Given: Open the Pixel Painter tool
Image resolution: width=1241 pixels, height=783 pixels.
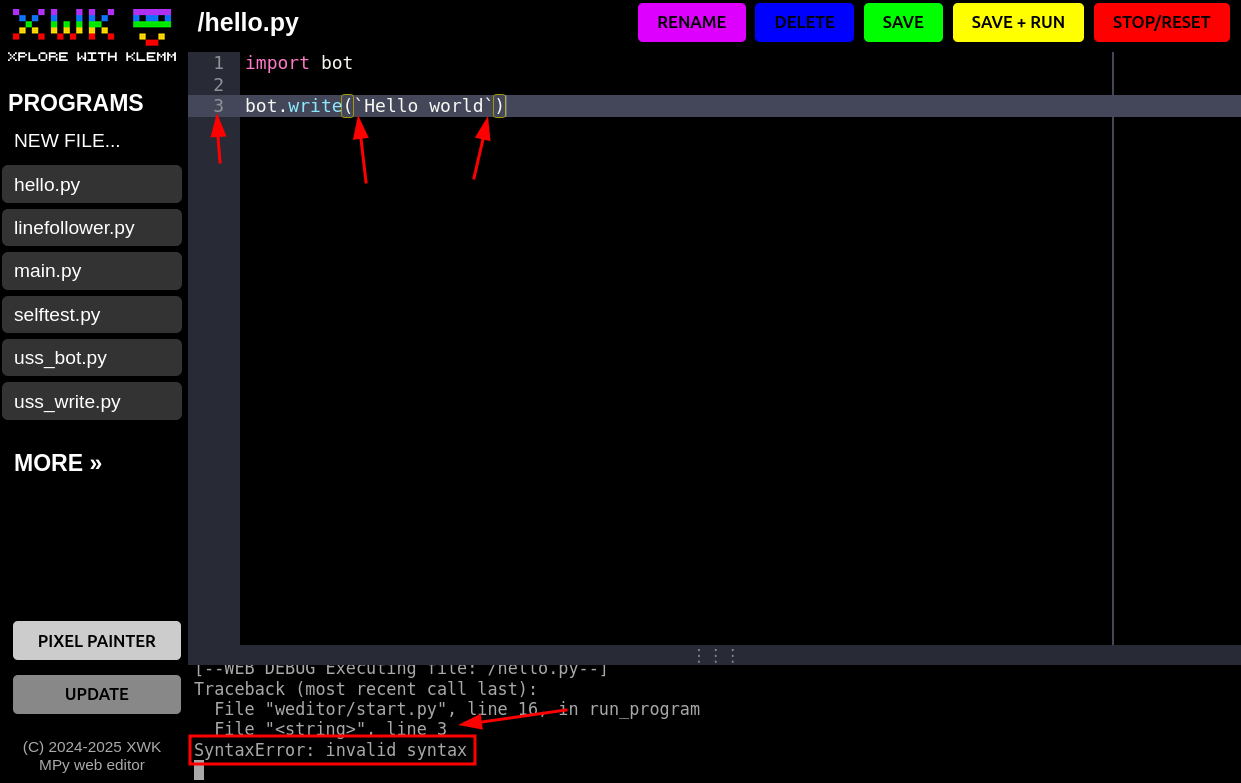Looking at the screenshot, I should (97, 641).
